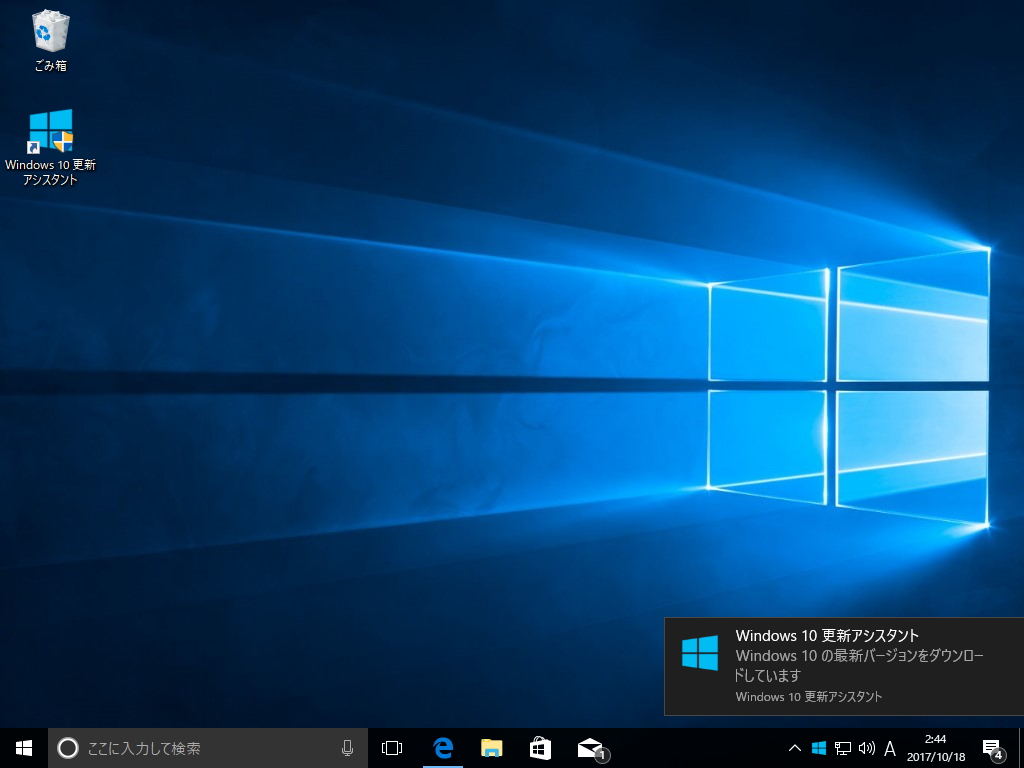
Task: Open Task View from the taskbar
Action: click(392, 748)
